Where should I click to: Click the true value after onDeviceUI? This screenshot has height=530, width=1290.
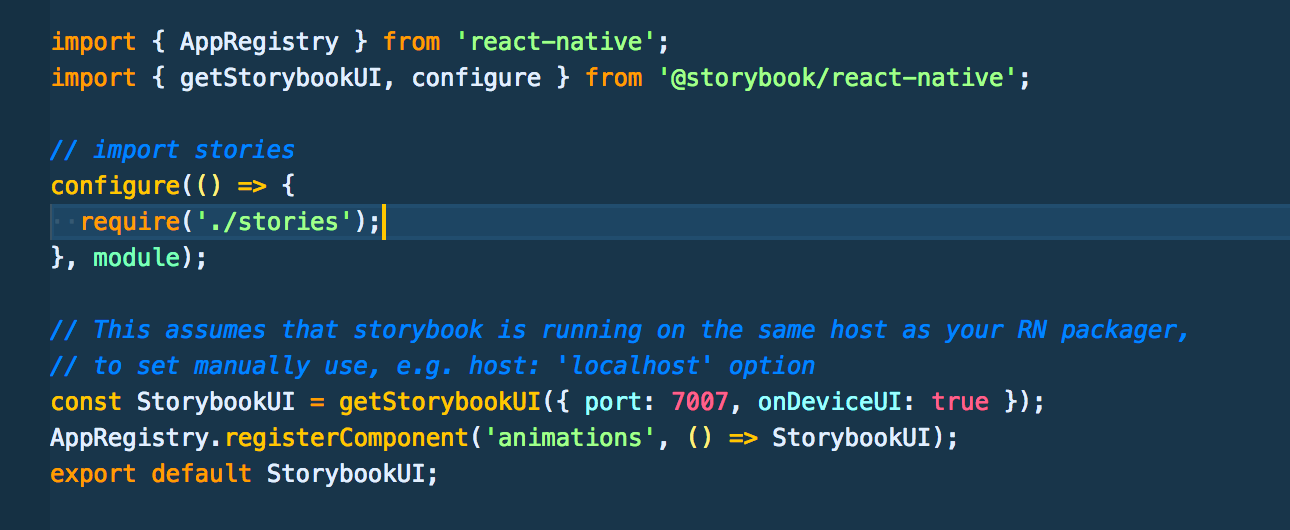tap(959, 402)
